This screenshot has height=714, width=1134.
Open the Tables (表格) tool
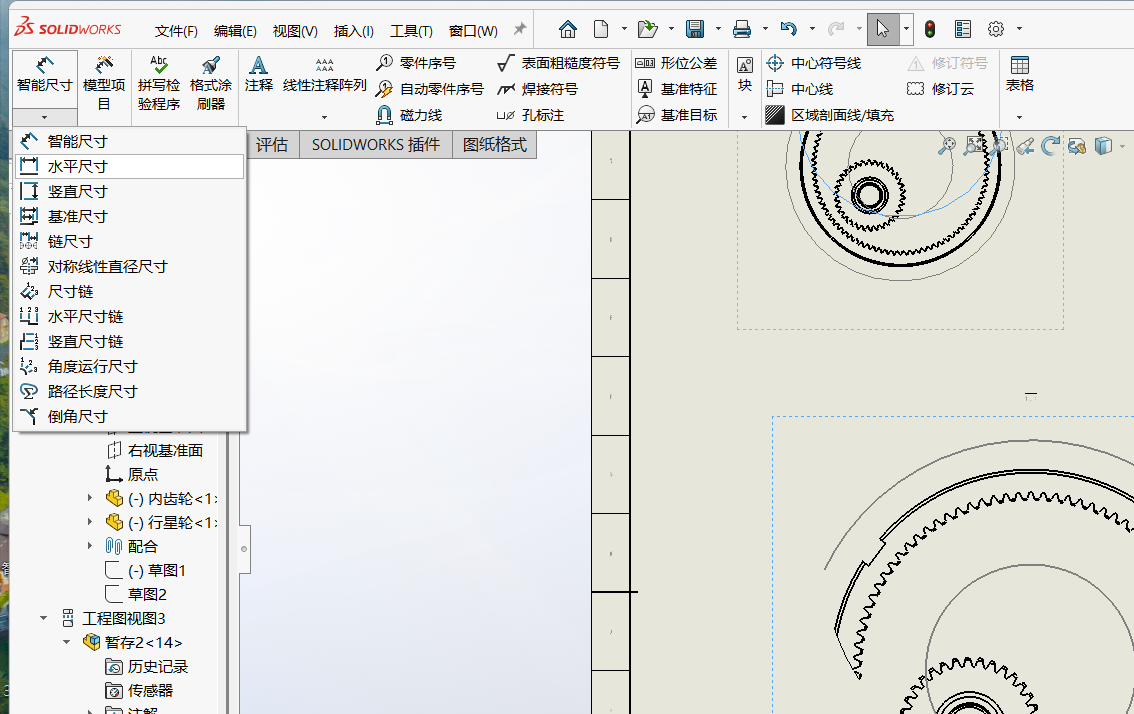1020,75
